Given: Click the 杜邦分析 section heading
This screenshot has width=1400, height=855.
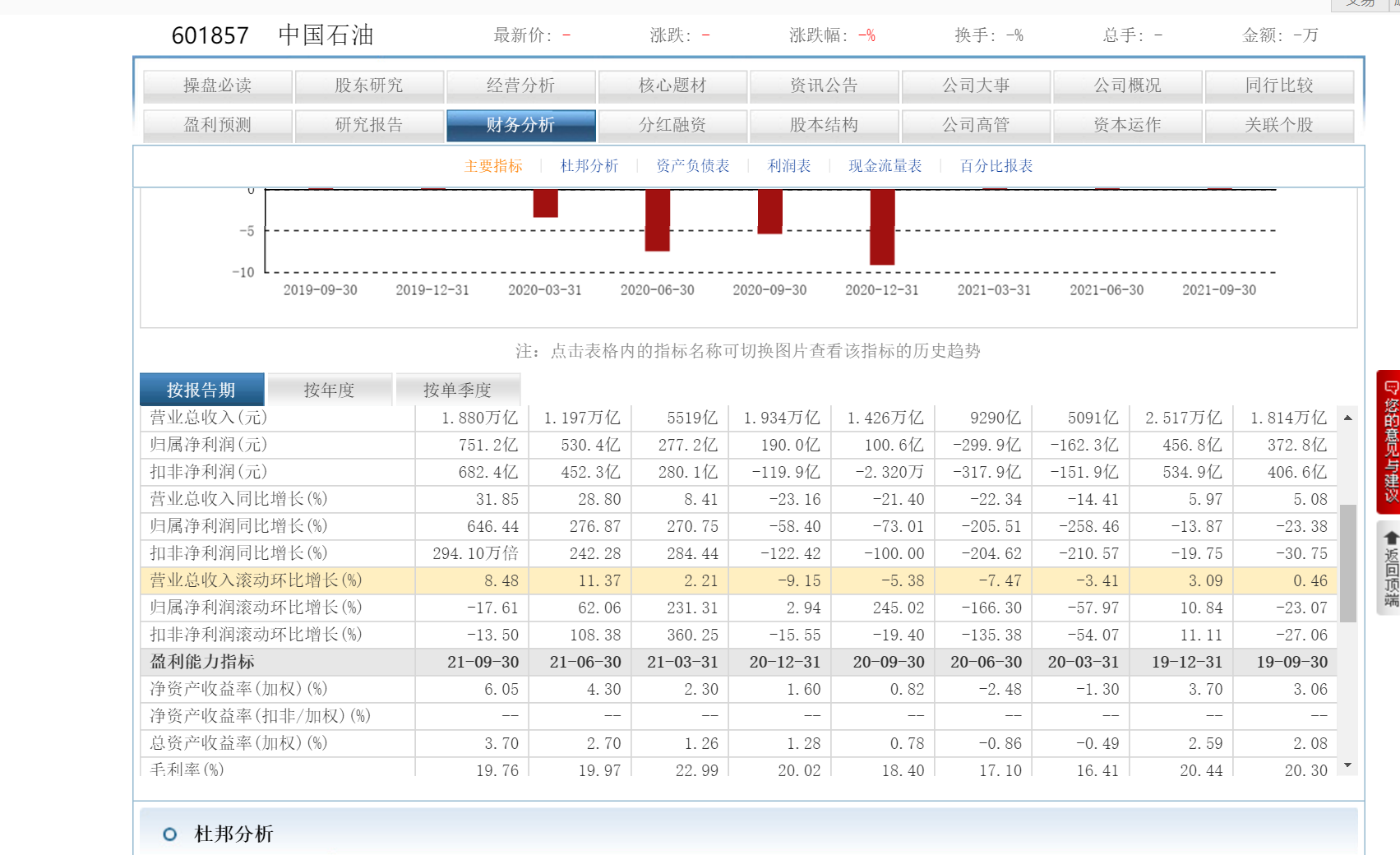Looking at the screenshot, I should (x=233, y=834).
